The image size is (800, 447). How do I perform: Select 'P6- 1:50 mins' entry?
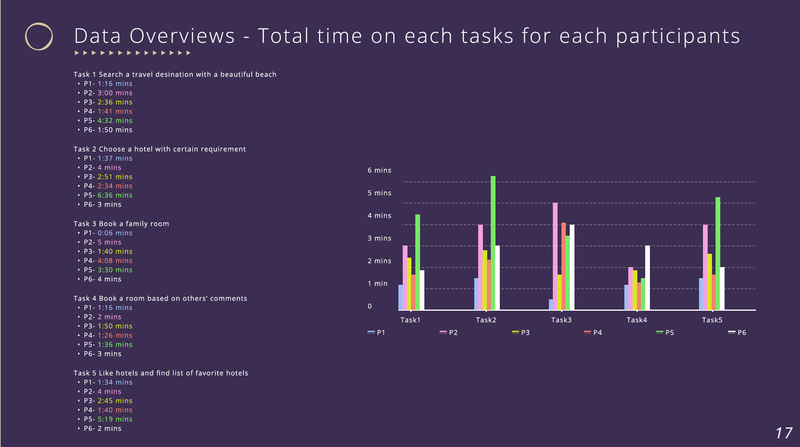[x=108, y=130]
